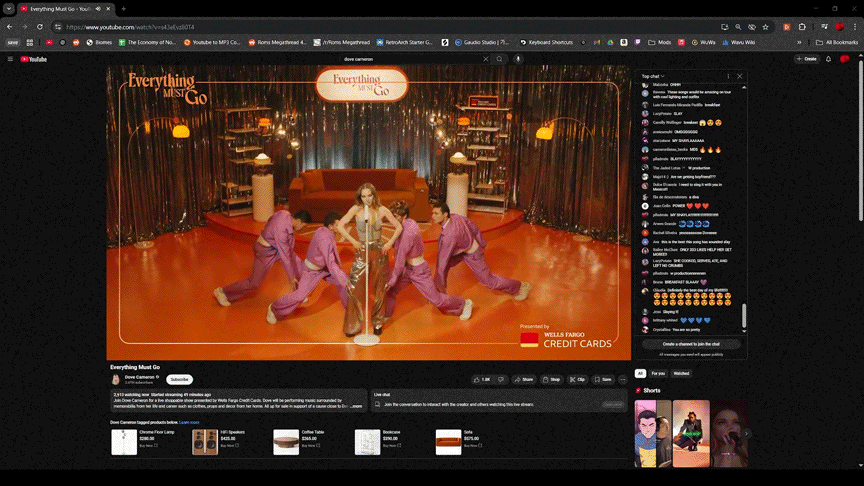The width and height of the screenshot is (864, 486).
Task: Open the Clip scissors tool
Action: (x=577, y=380)
